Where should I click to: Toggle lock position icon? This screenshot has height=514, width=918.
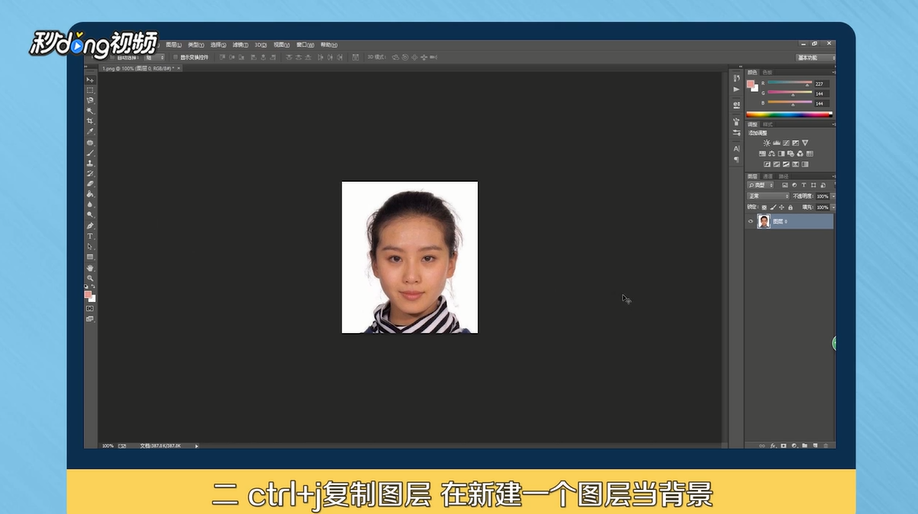782,207
